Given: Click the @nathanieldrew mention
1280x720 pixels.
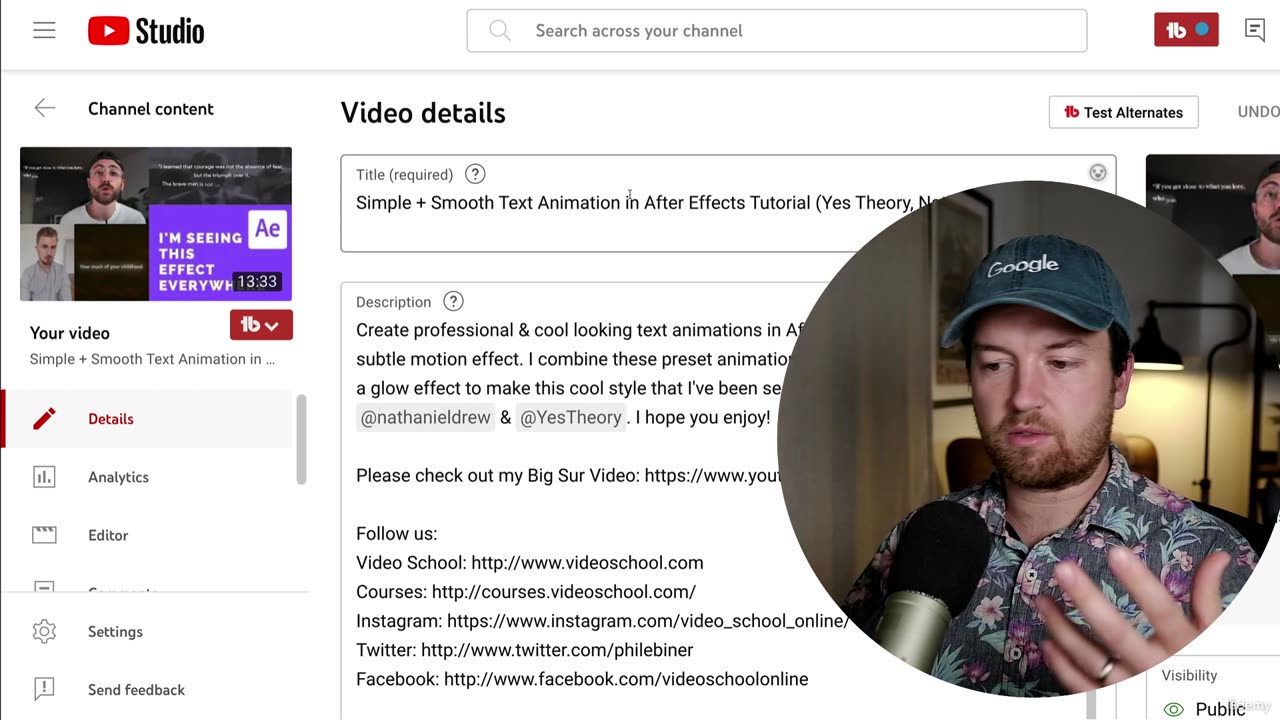Looking at the screenshot, I should tap(426, 417).
